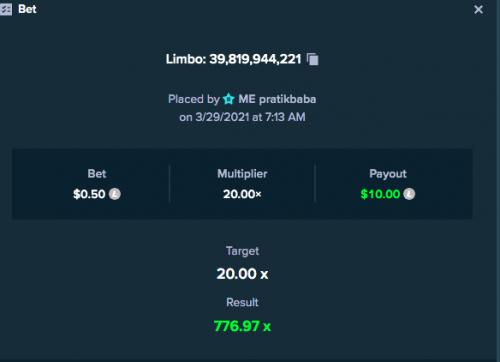Click the Bet column label in the stats panel
500x362 pixels.
click(97, 174)
